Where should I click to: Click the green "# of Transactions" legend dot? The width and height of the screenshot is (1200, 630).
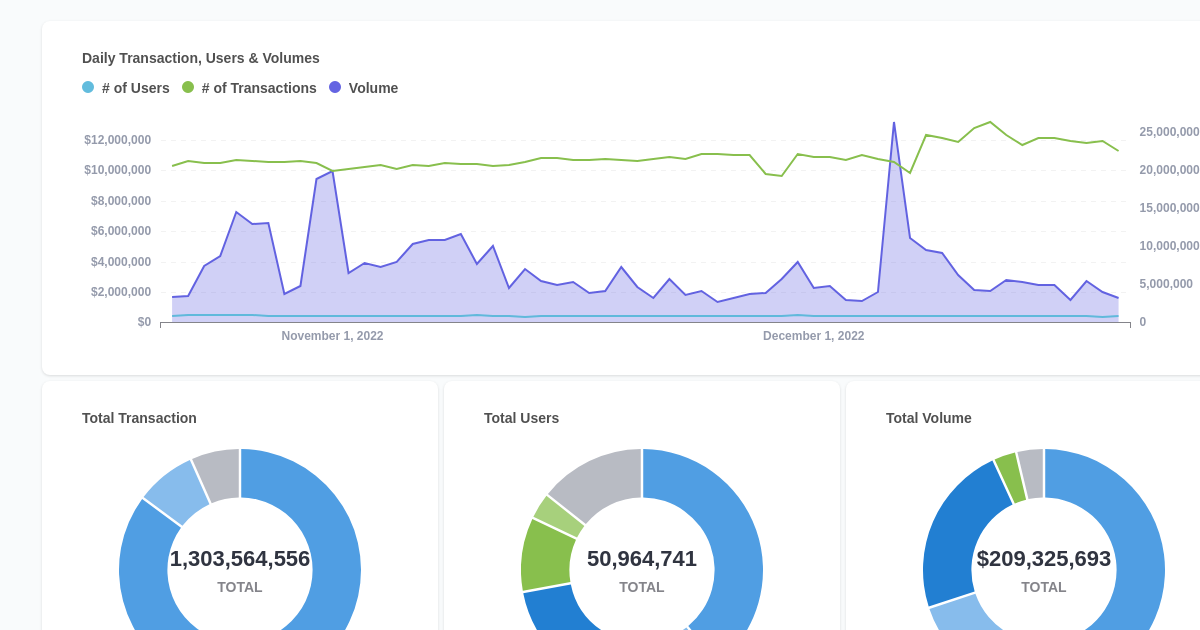(x=190, y=87)
